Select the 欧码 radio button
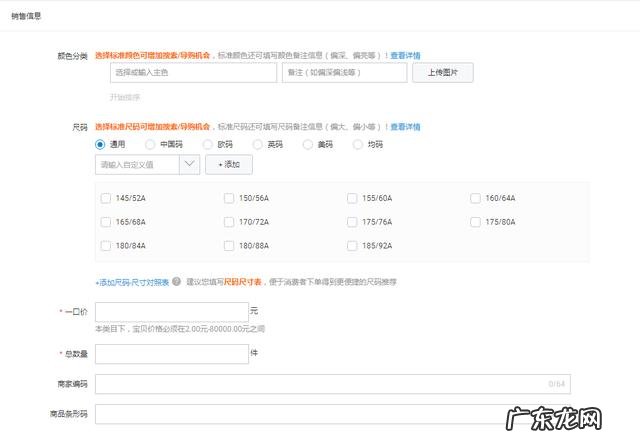Viewport: 640px width, 448px height. coord(208,144)
